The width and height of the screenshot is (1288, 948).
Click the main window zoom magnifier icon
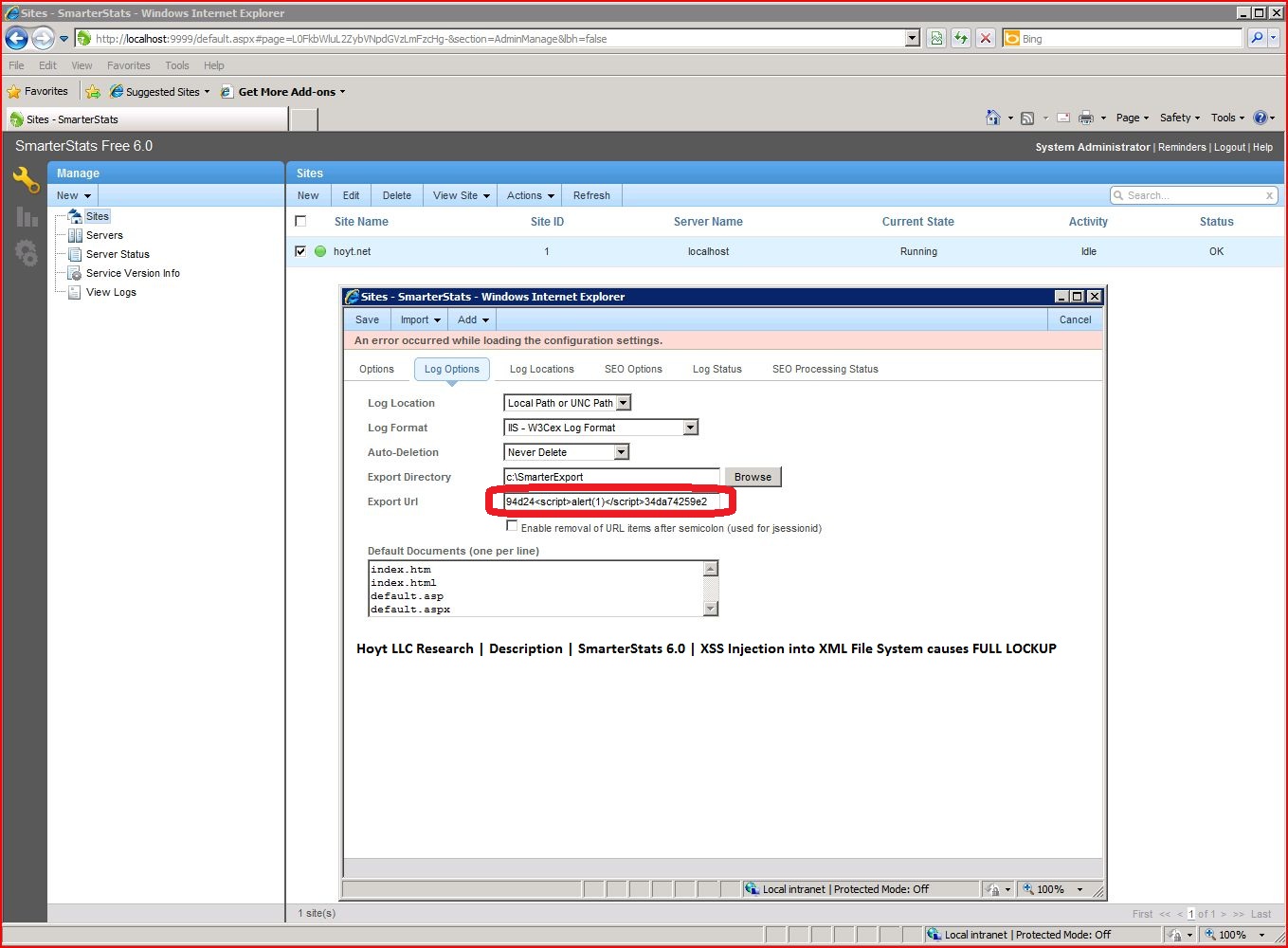click(1210, 935)
